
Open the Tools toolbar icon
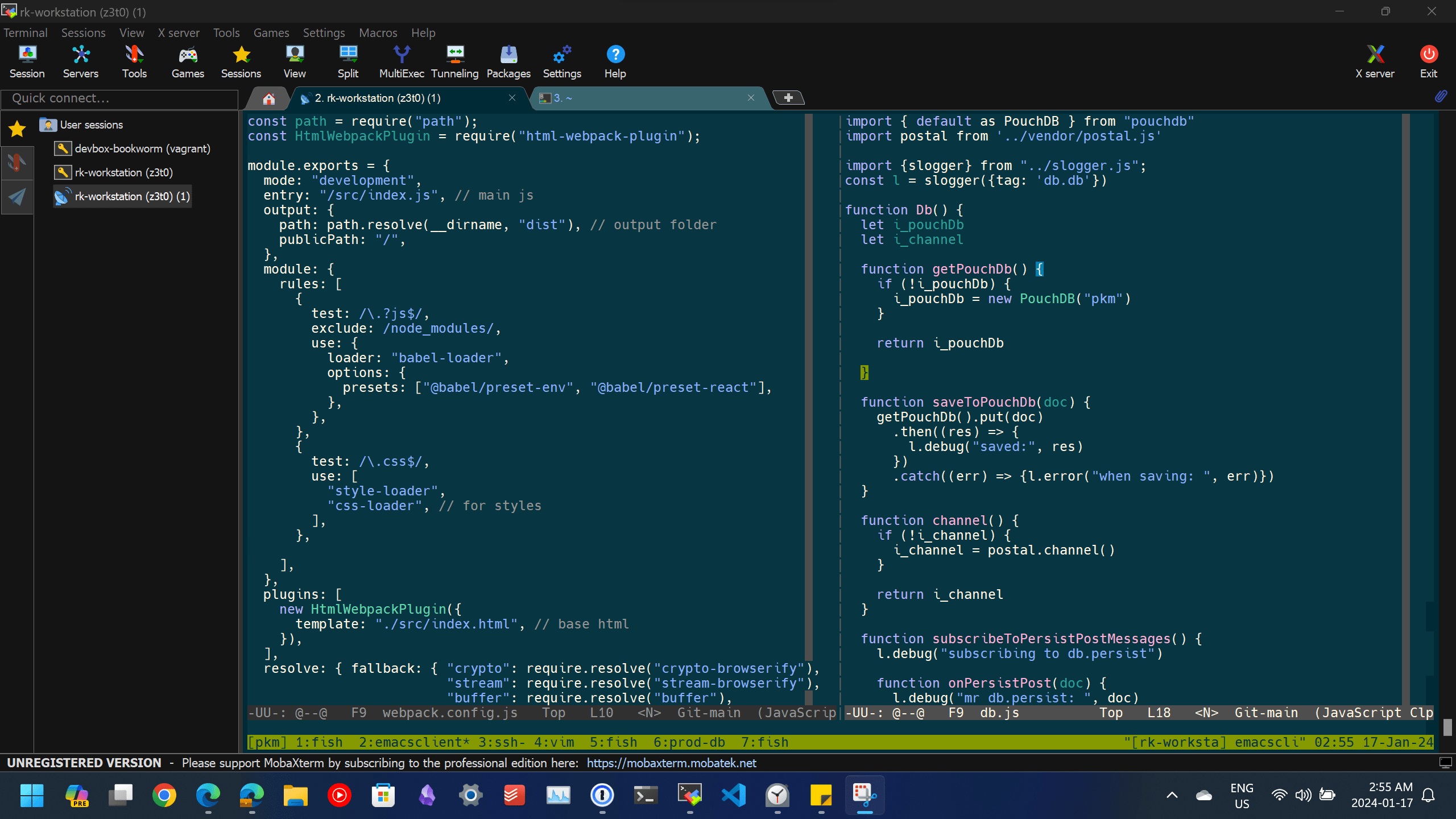tap(134, 62)
